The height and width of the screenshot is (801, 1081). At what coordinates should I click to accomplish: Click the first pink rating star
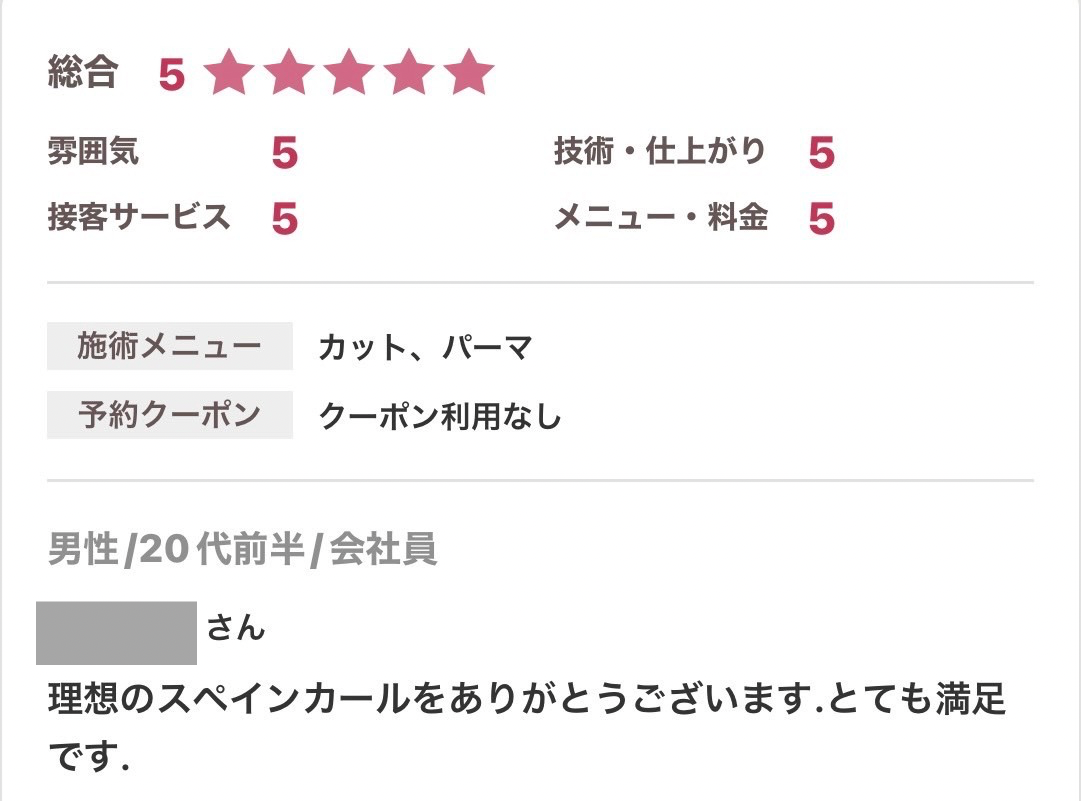230,72
